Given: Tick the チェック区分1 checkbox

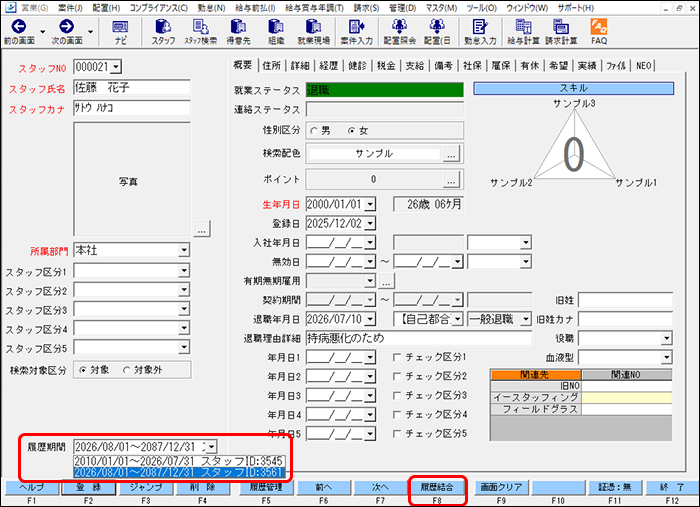Looking at the screenshot, I should coord(396,357).
